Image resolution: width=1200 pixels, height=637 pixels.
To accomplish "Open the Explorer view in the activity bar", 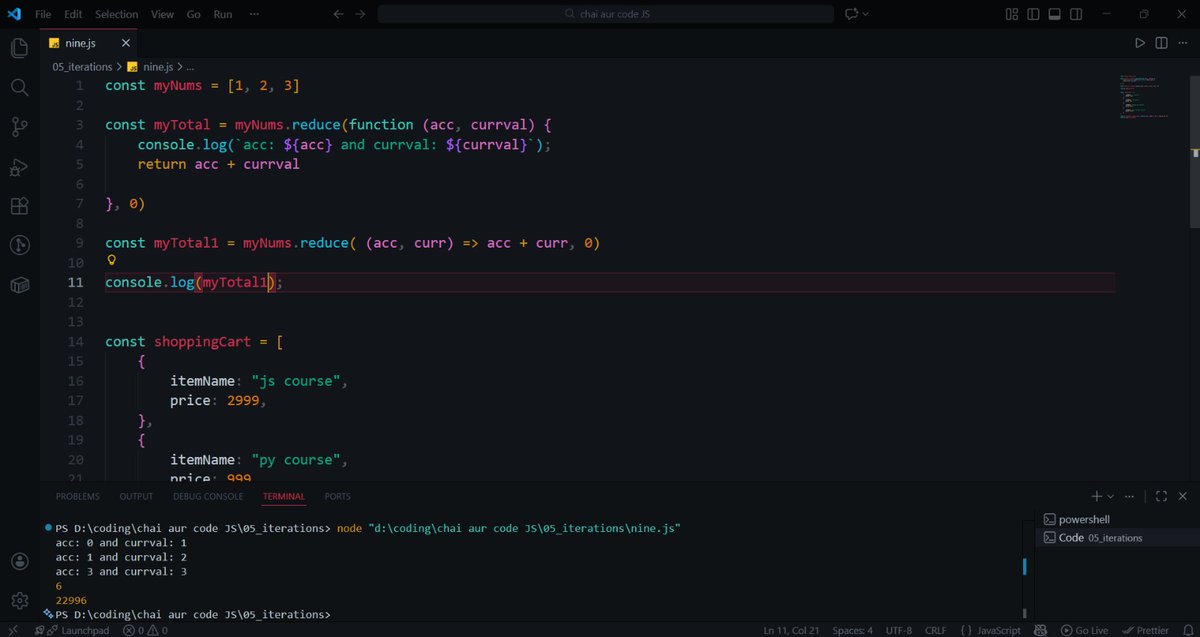I will 19,48.
